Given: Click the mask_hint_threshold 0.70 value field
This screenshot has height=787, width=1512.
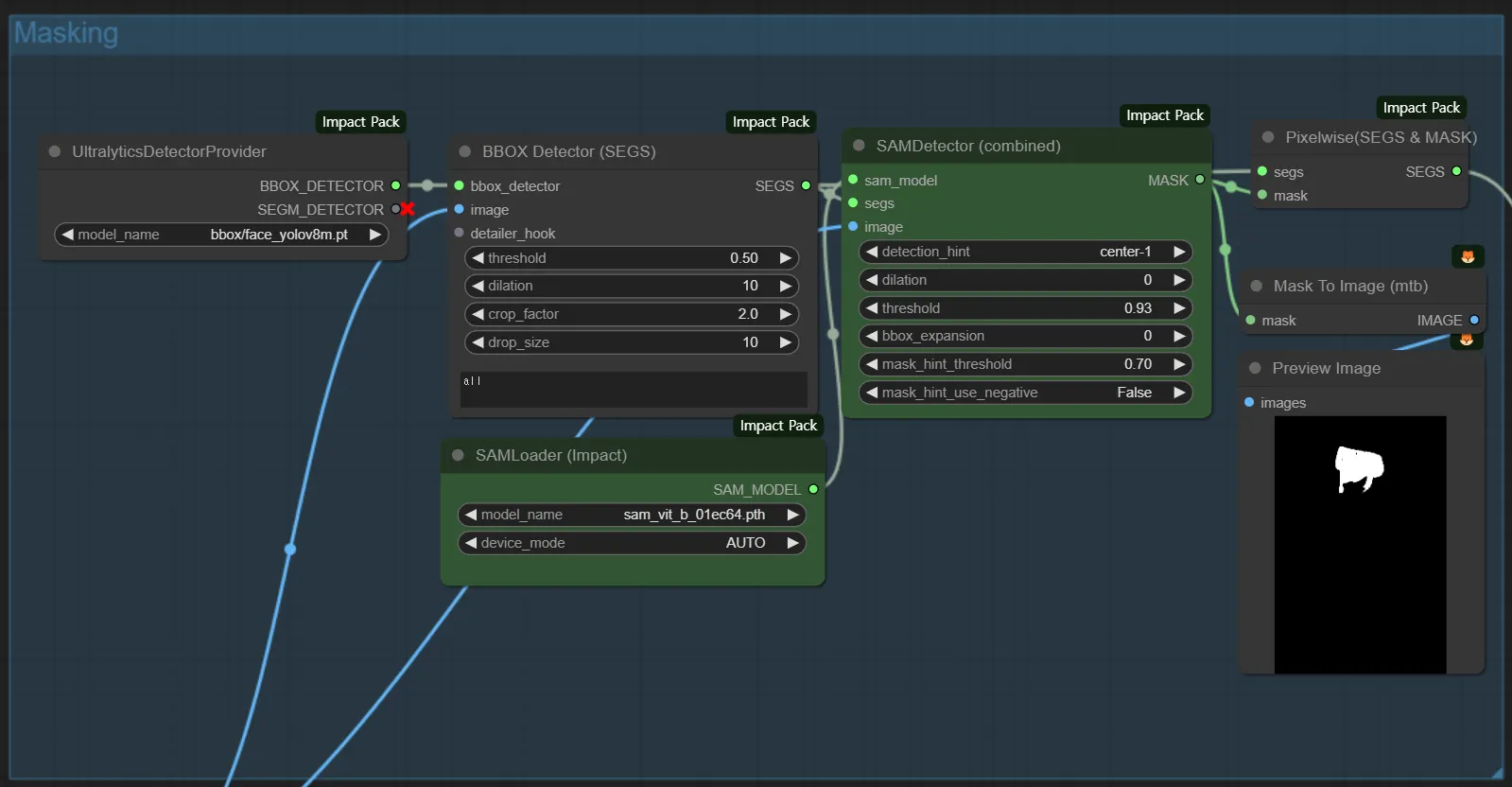Looking at the screenshot, I should pyautogui.click(x=1026, y=364).
